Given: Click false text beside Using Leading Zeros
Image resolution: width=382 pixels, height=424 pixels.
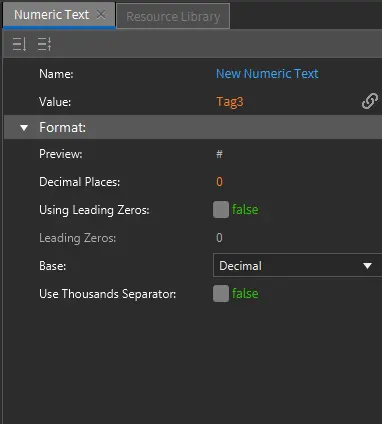Looking at the screenshot, I should (x=245, y=210).
